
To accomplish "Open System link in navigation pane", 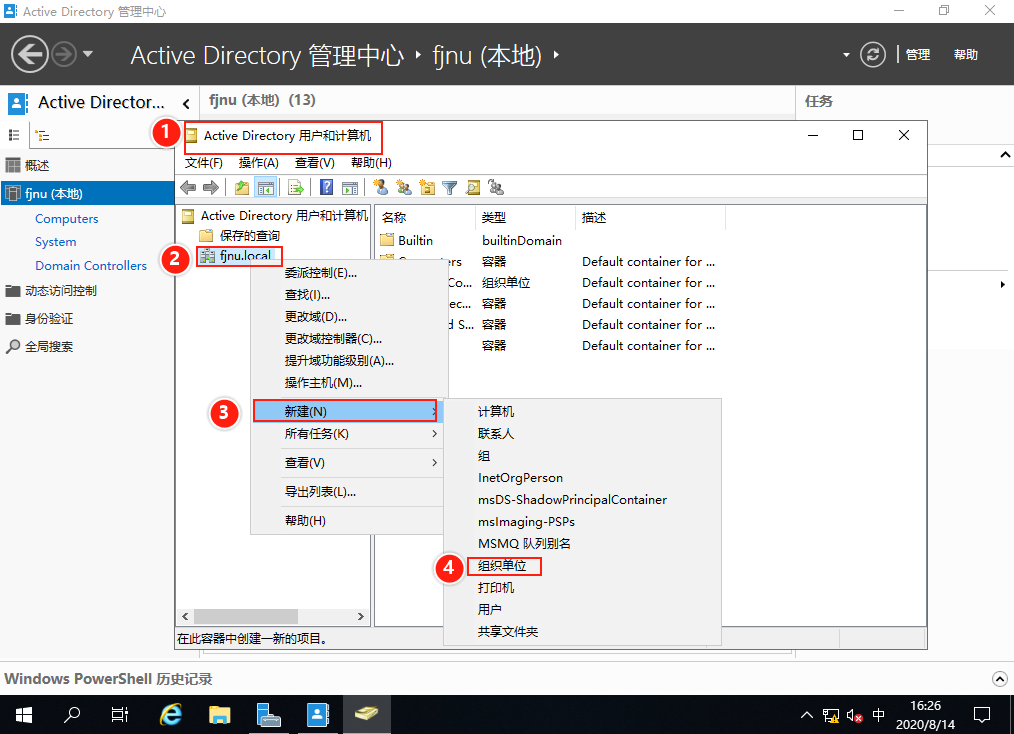I will (56, 242).
